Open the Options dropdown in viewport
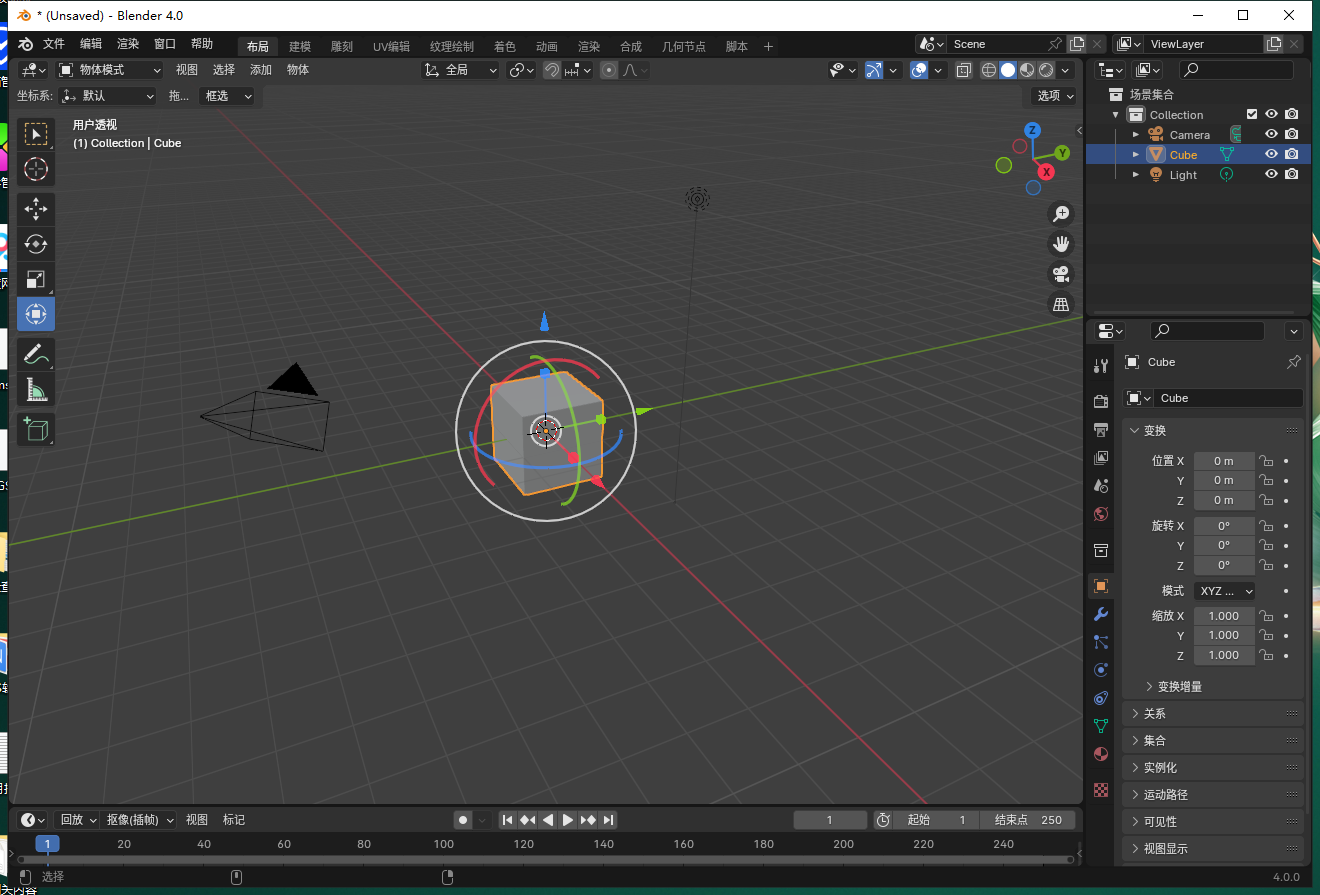 1054,96
